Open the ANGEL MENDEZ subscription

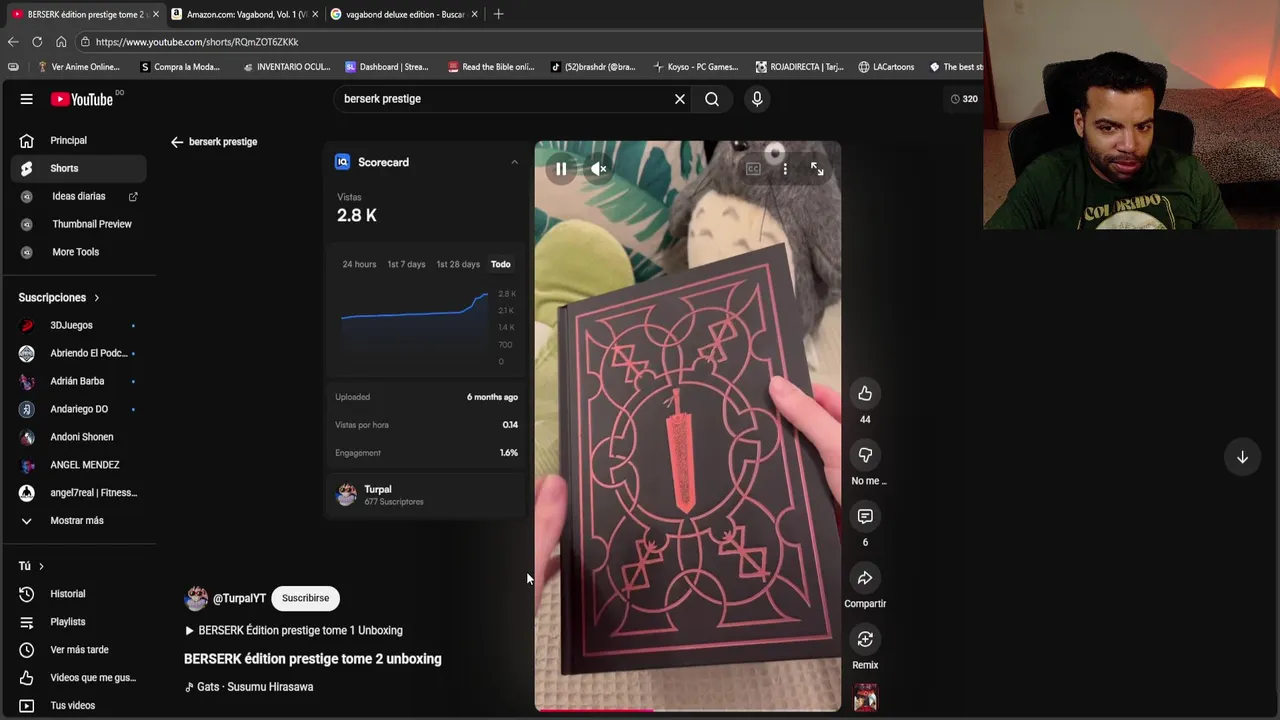point(78,465)
